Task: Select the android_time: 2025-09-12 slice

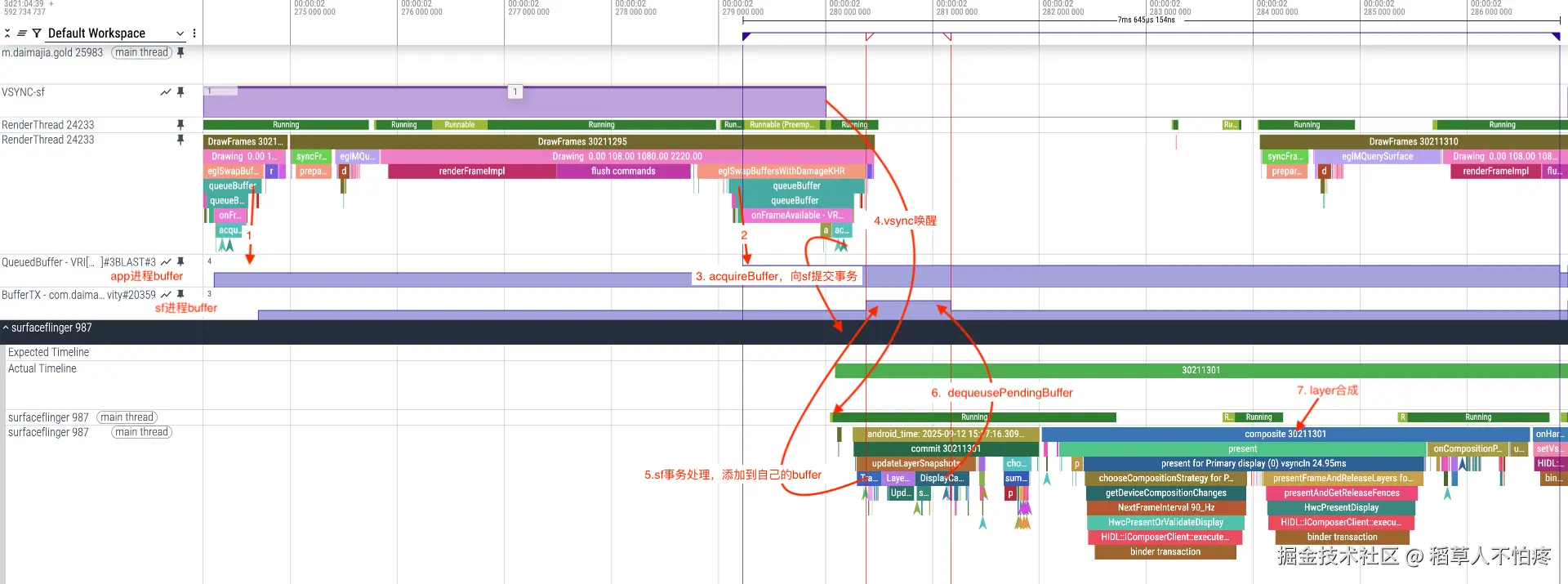Action: coord(945,434)
